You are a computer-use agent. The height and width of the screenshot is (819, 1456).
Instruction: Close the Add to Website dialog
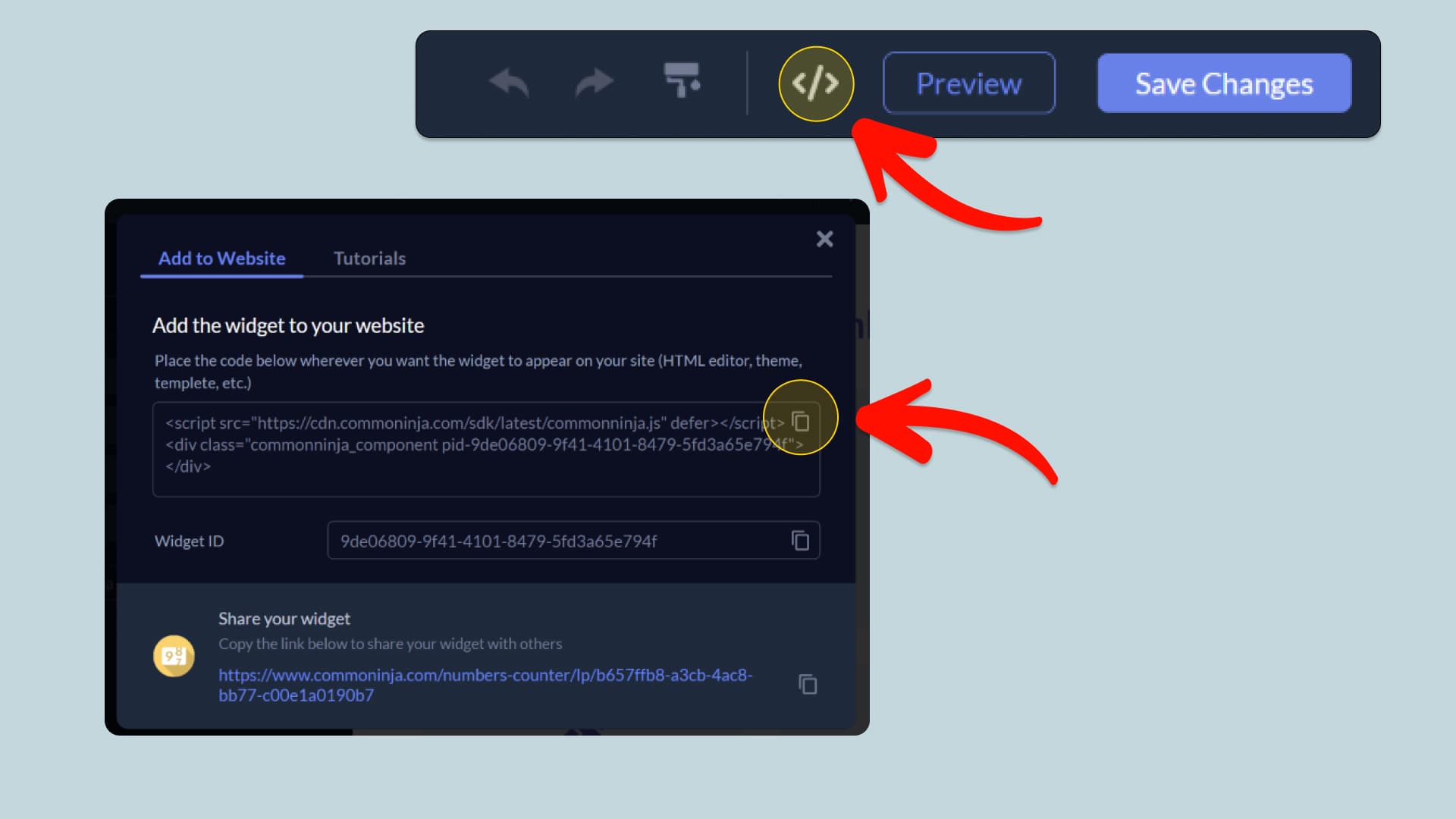tap(824, 238)
